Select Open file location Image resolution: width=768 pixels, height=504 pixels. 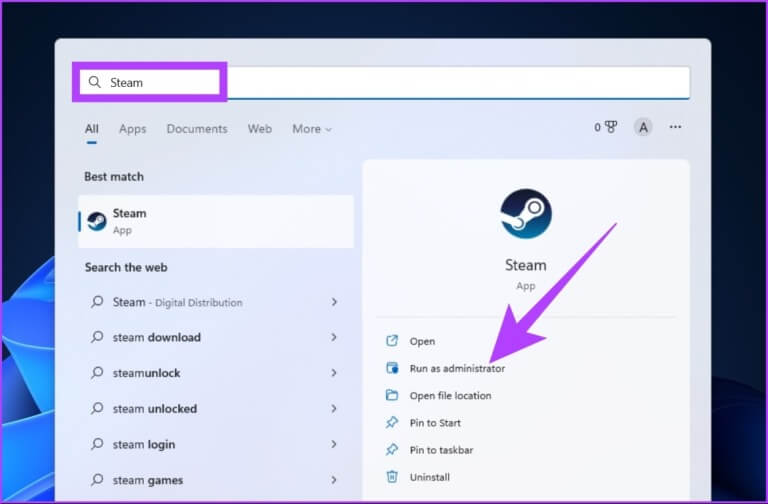[450, 396]
